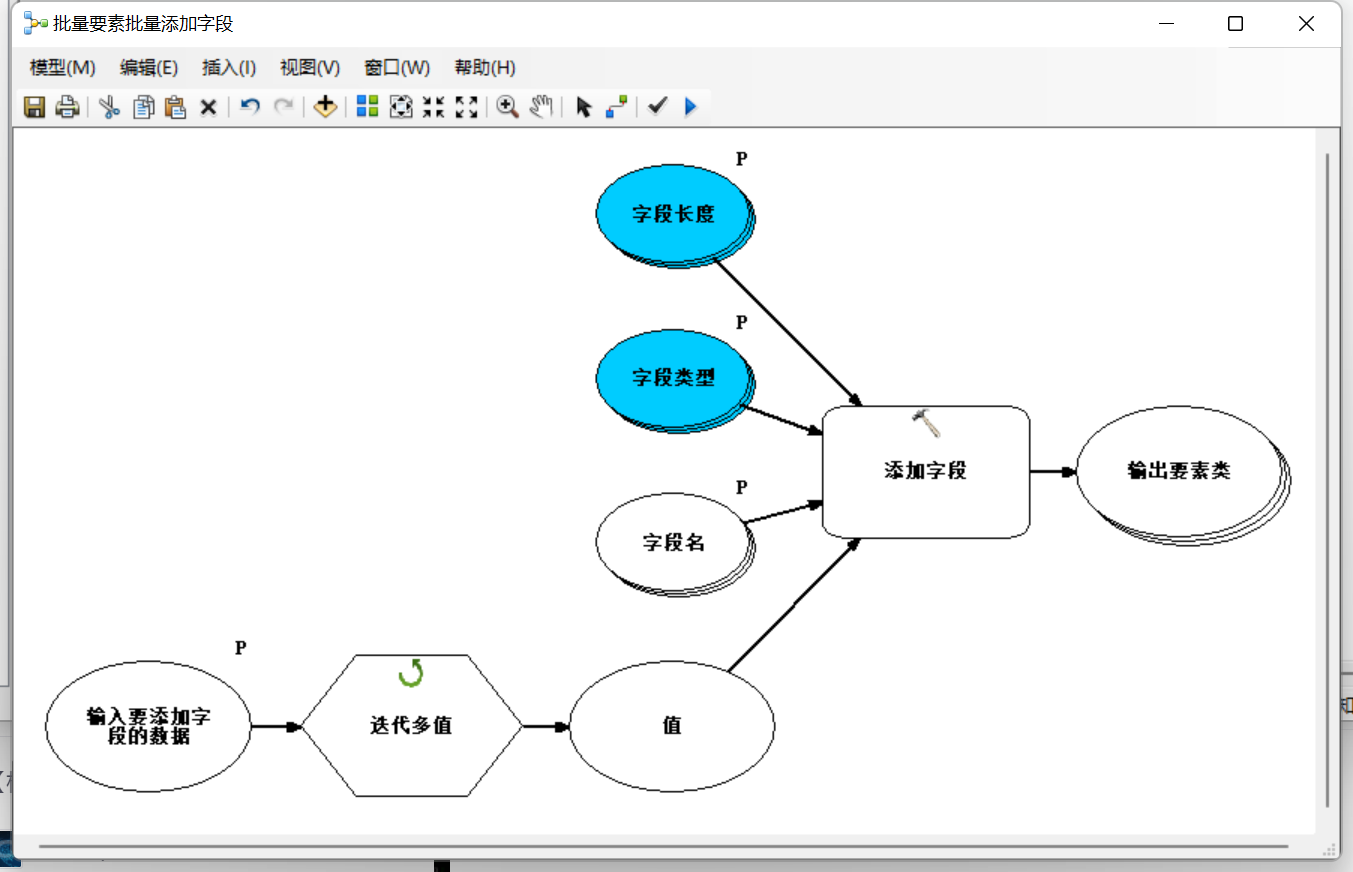Open the 窗口(W) menu
Screen dimensions: 1353x872
tap(397, 68)
